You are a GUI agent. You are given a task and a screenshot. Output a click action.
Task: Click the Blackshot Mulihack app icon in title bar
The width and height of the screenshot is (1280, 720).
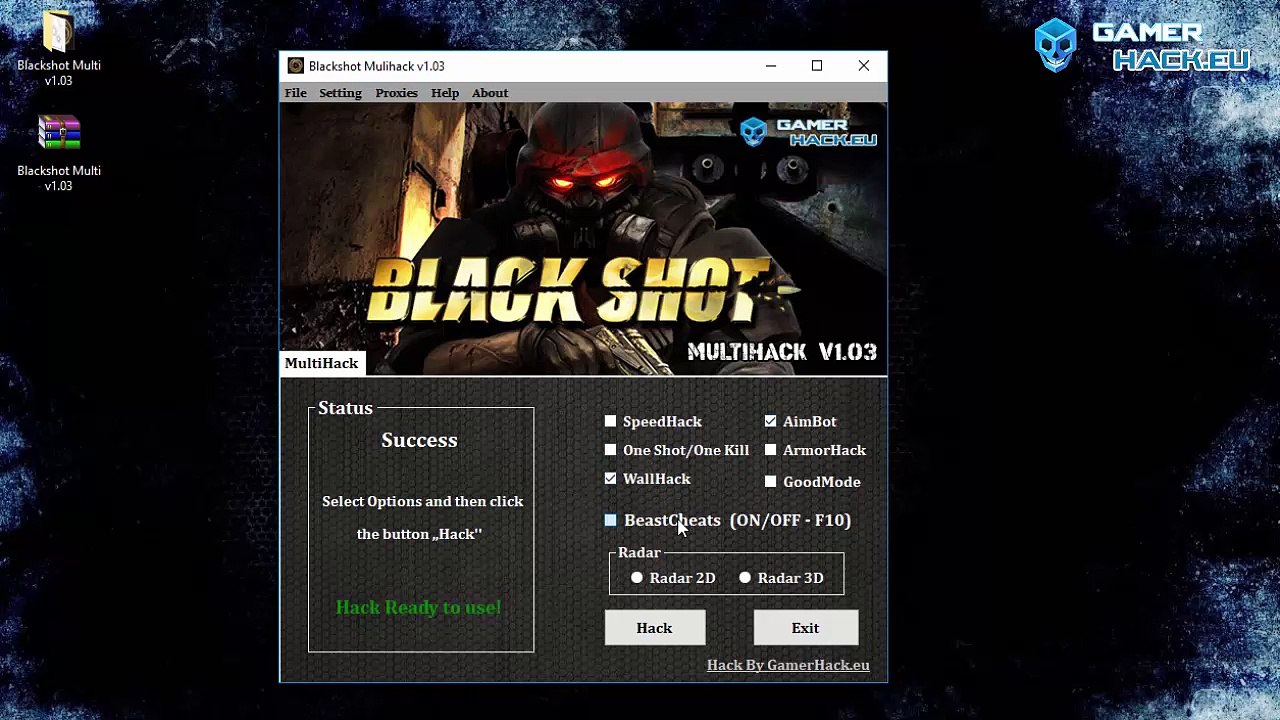295,66
